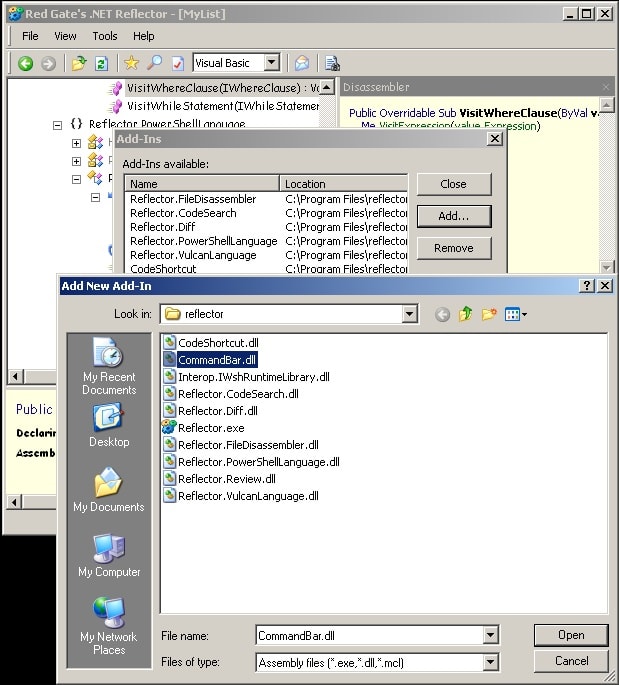Expand the first collapsed namespace child node
The image size is (619, 685).
(x=76, y=143)
